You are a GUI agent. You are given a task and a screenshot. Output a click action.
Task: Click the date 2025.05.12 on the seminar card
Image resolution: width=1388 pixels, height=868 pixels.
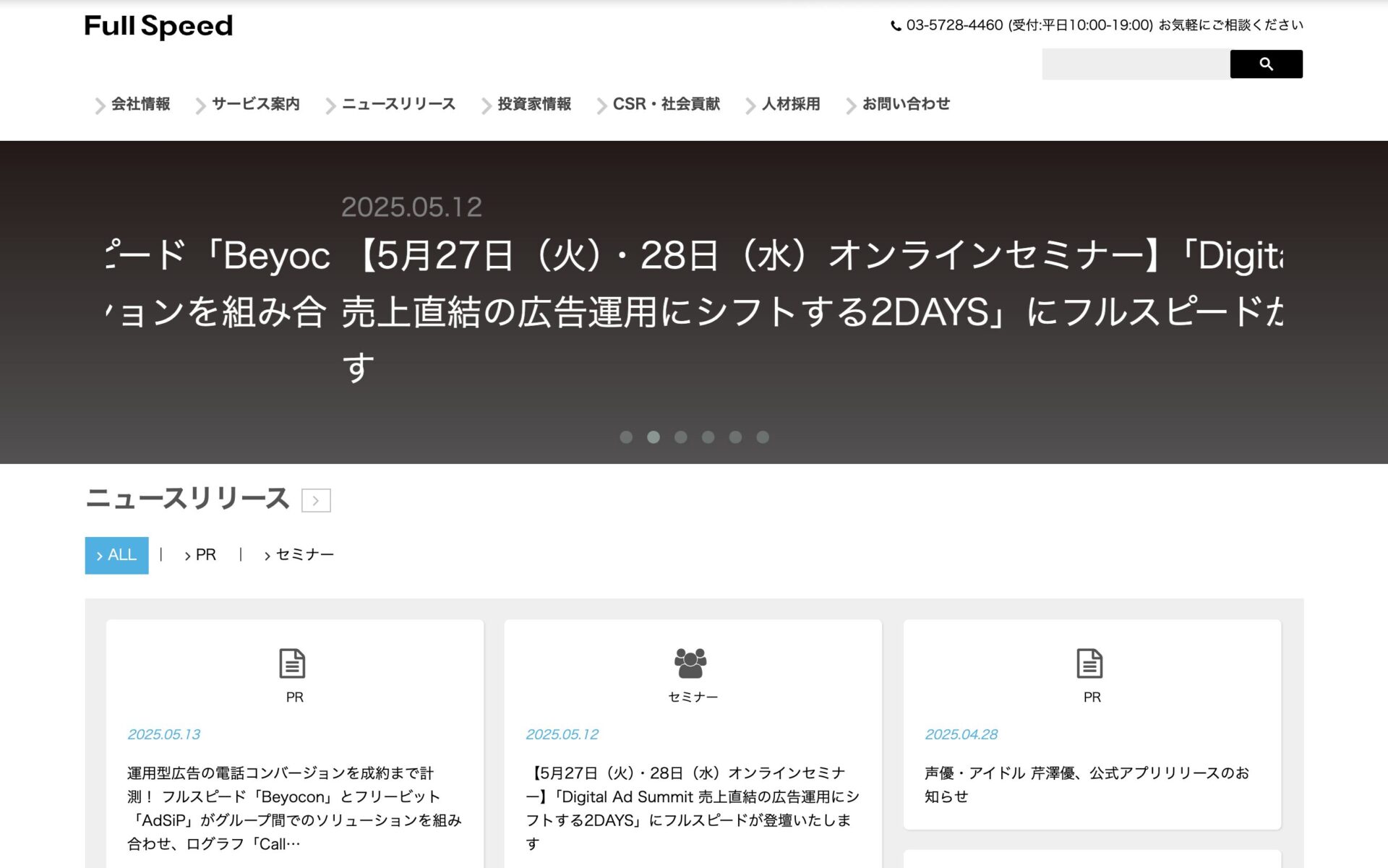point(562,734)
